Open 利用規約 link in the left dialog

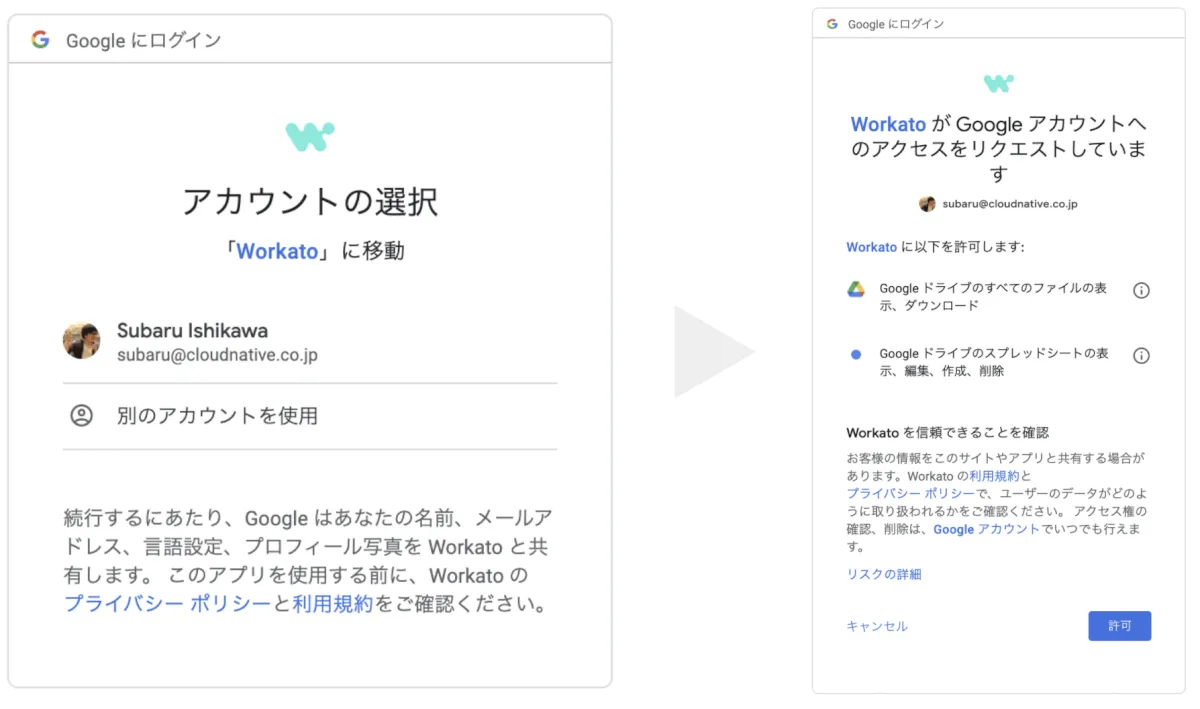[x=333, y=604]
